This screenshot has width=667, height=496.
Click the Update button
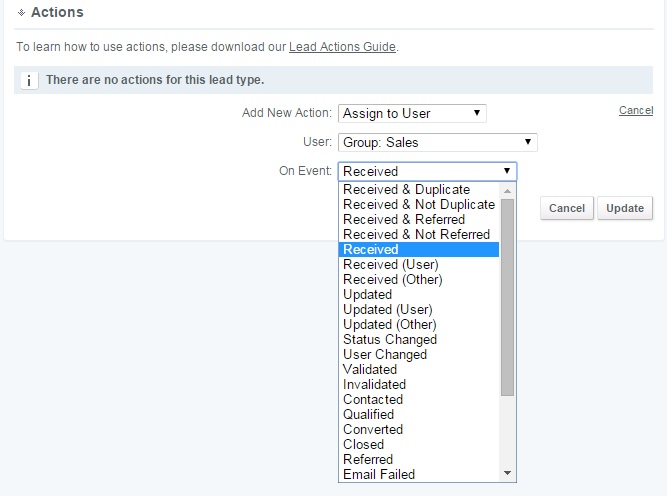point(625,208)
